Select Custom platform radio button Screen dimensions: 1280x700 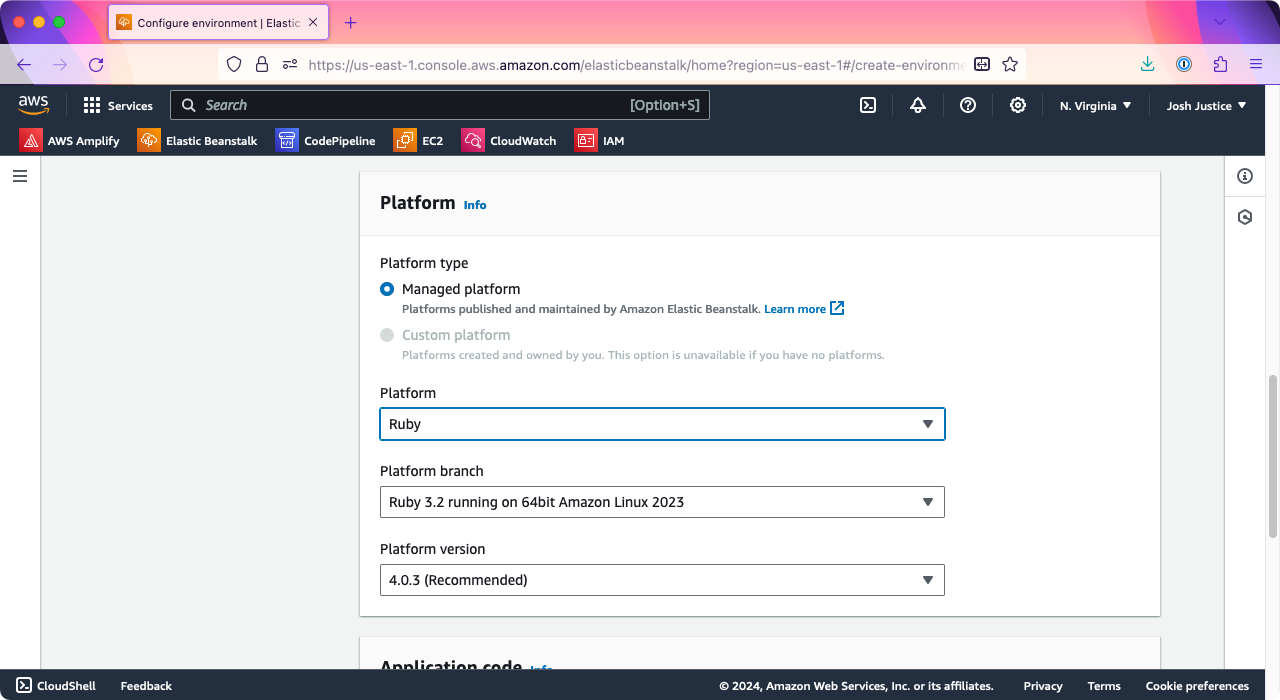coord(387,335)
